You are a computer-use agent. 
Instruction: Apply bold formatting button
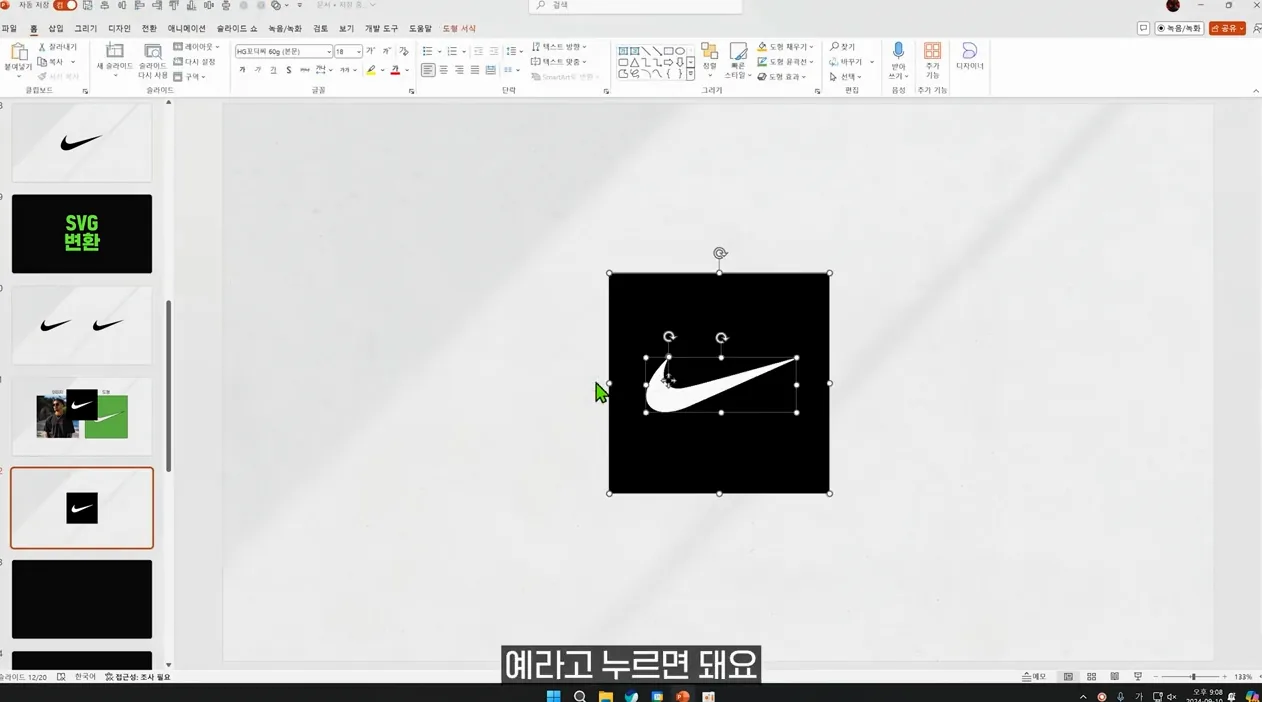(242, 70)
